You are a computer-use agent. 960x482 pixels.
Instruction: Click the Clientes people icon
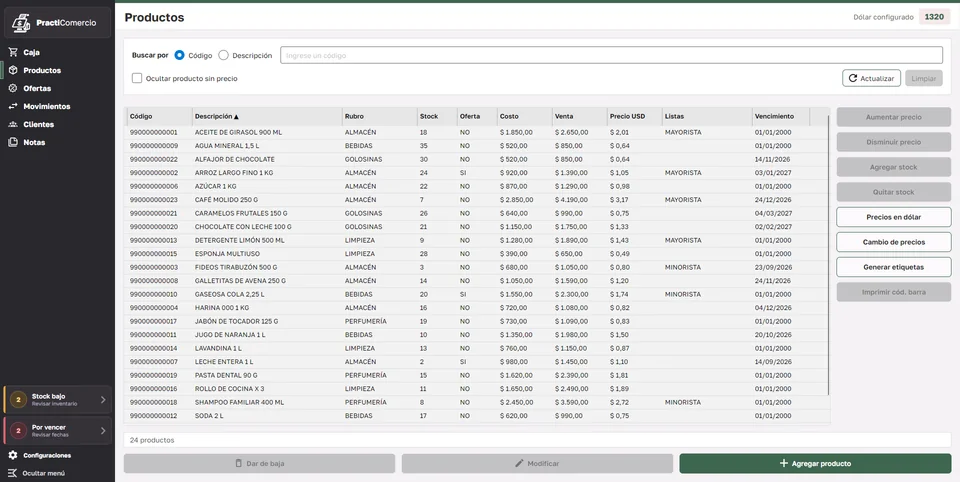(x=13, y=124)
